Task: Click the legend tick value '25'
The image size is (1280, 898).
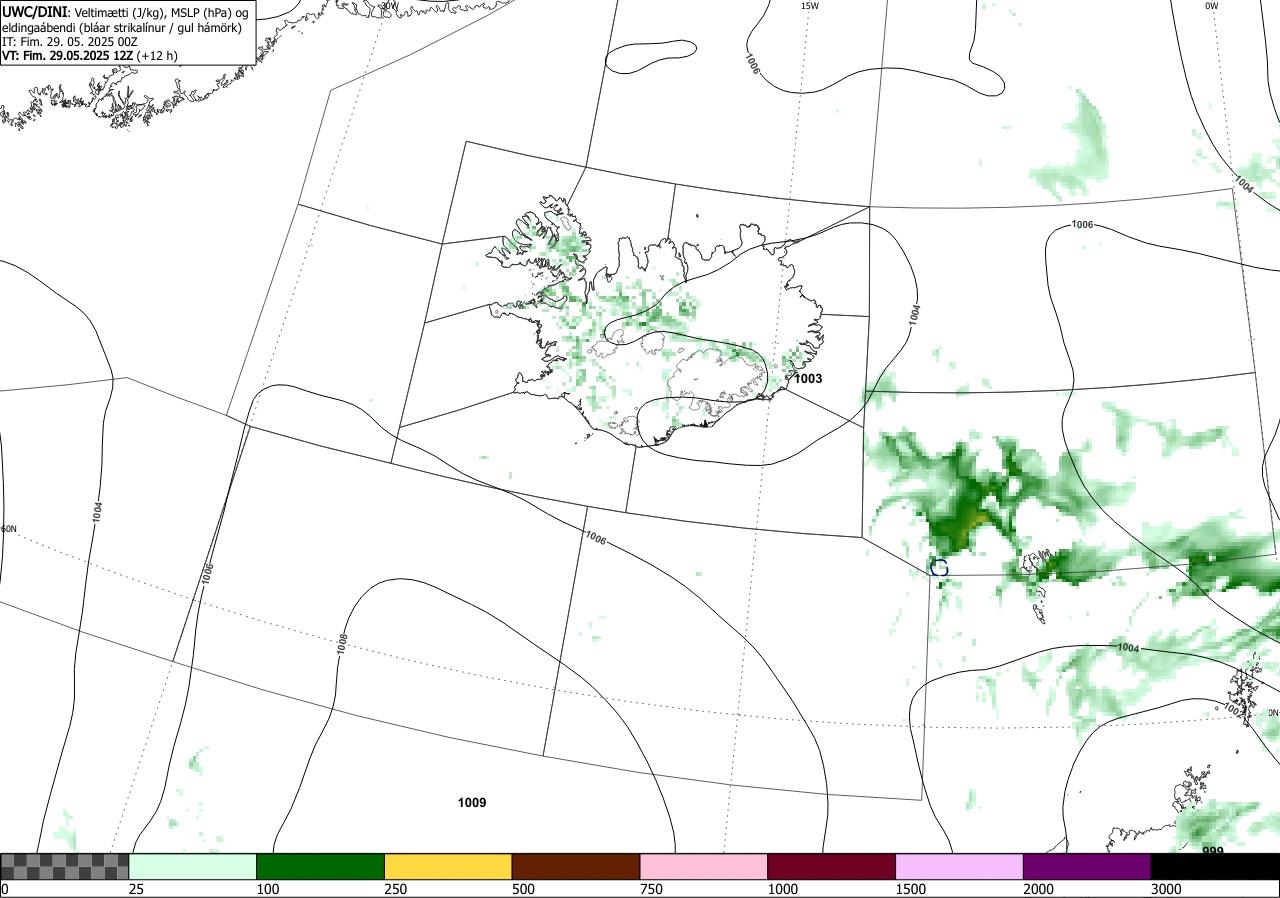Action: (x=137, y=889)
